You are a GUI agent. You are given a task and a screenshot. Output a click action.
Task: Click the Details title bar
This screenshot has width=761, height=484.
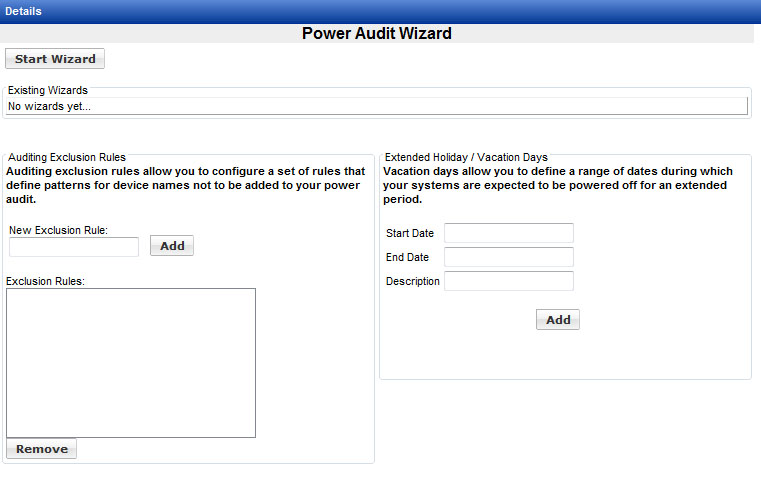[23, 11]
